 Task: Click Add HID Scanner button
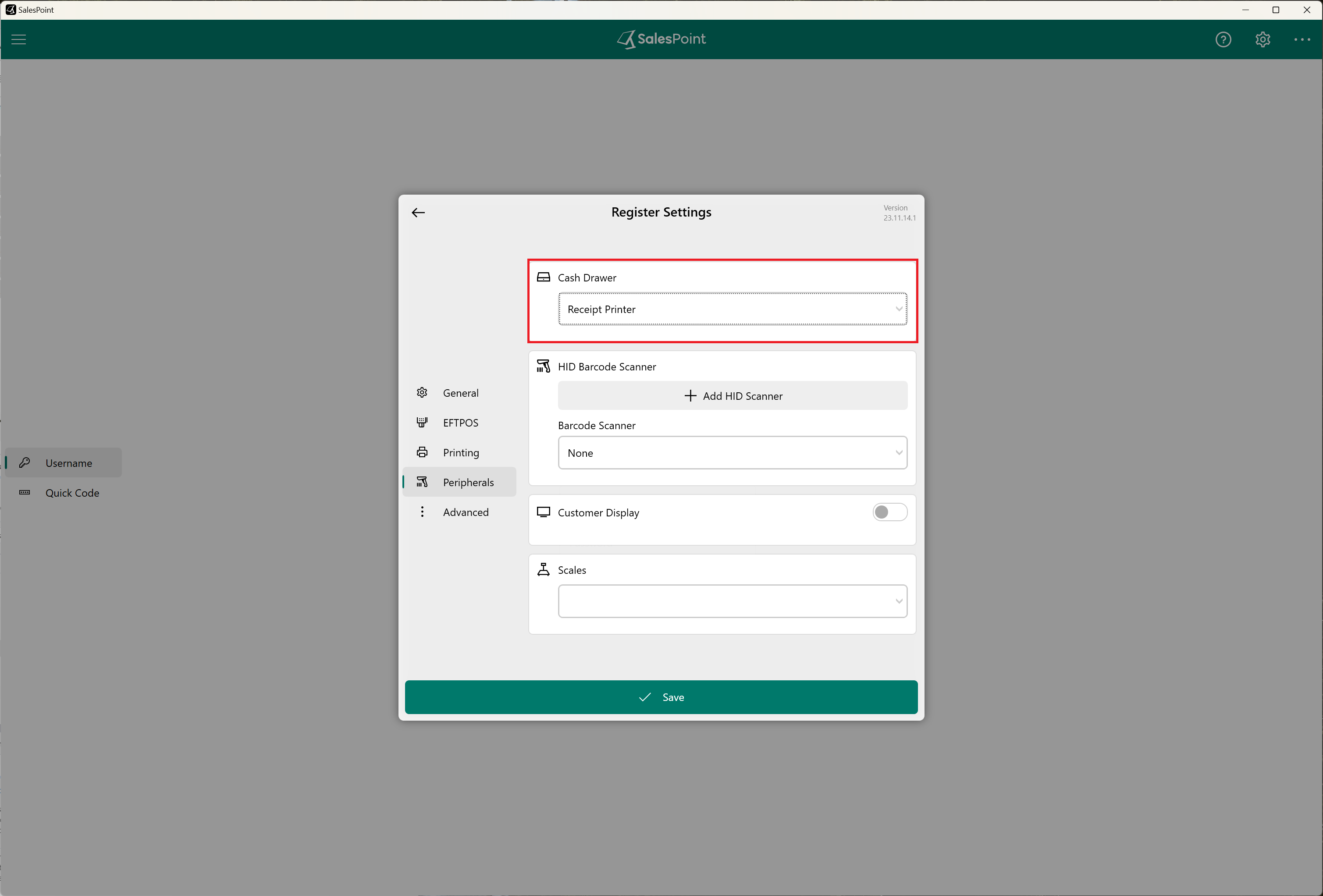coord(732,396)
